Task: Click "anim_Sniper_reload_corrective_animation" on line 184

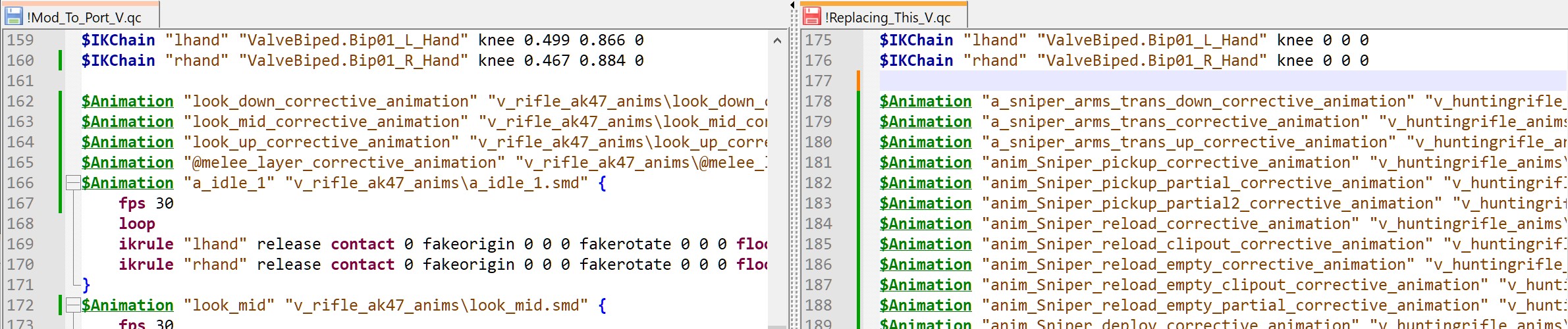Action: click(x=1170, y=224)
